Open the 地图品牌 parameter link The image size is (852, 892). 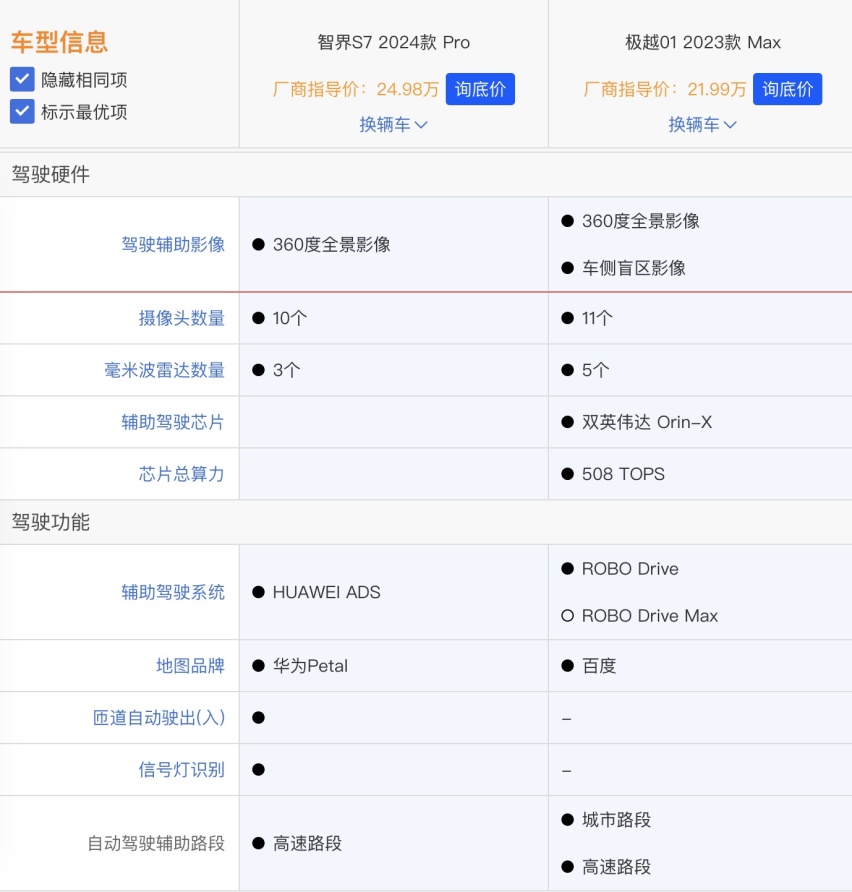click(191, 666)
